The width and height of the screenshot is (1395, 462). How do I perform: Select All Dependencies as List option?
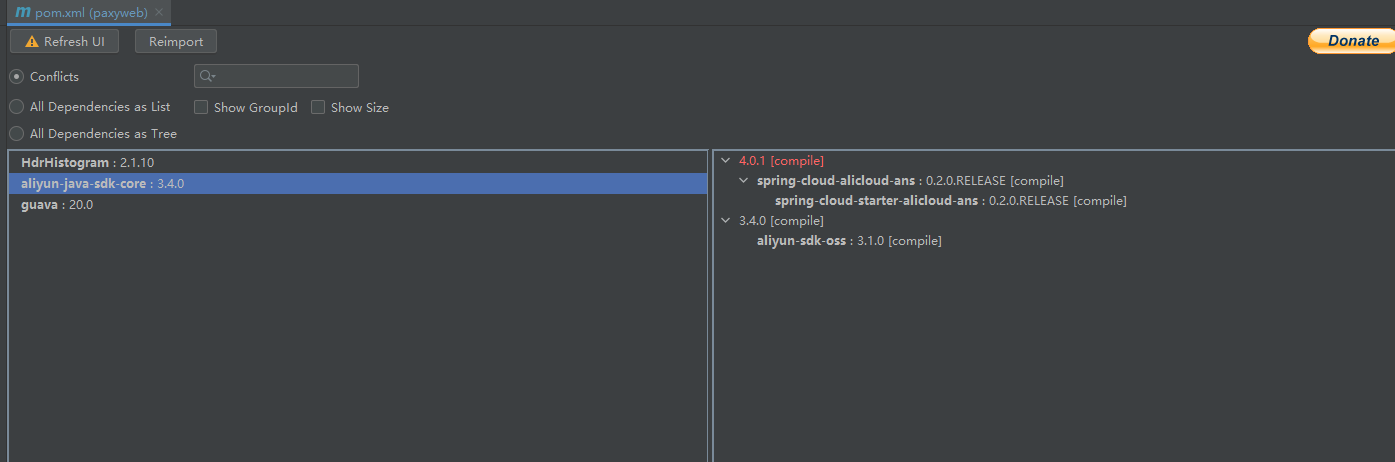coord(17,107)
